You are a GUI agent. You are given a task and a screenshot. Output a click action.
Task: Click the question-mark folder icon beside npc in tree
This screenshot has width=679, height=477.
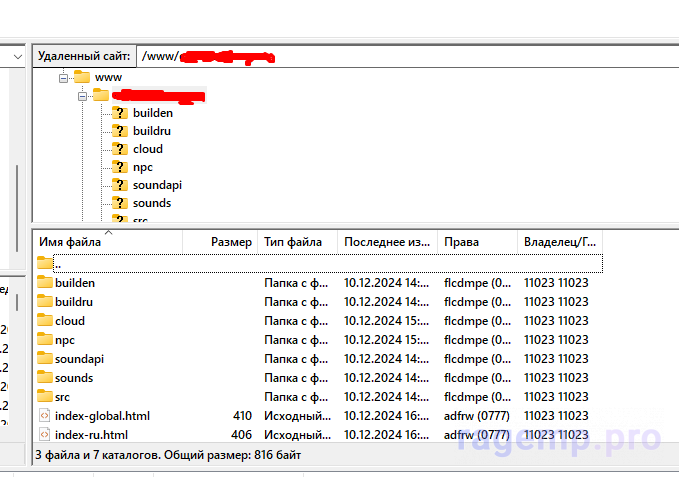pos(120,167)
